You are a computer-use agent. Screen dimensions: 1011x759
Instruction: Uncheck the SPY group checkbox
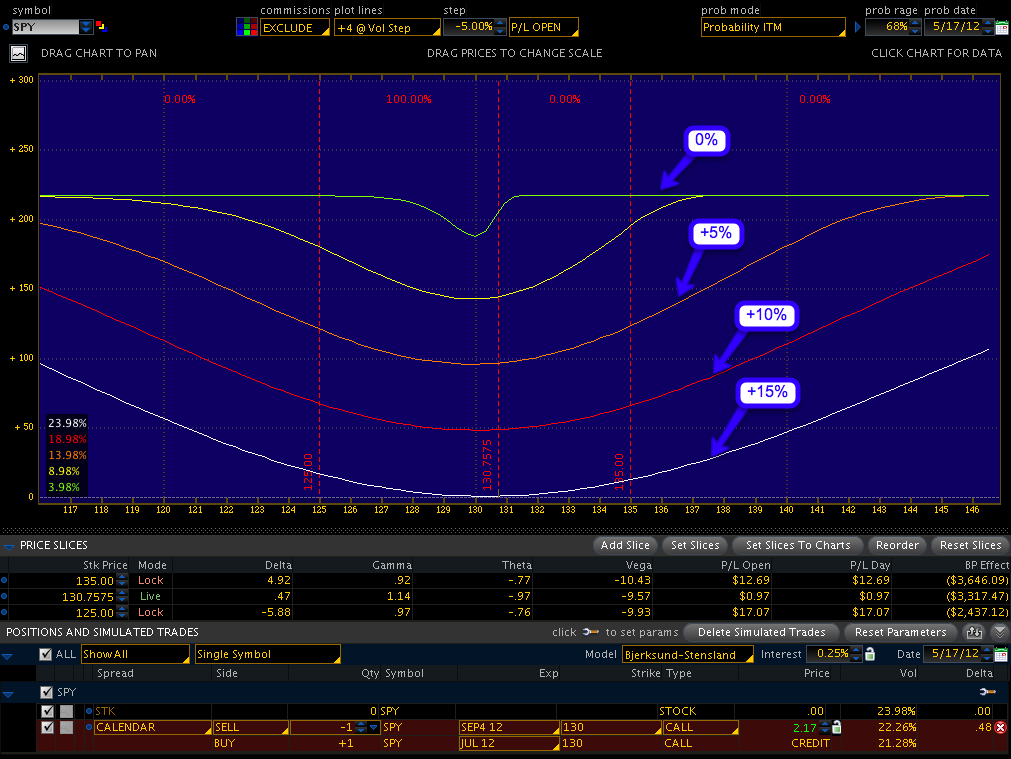point(46,692)
